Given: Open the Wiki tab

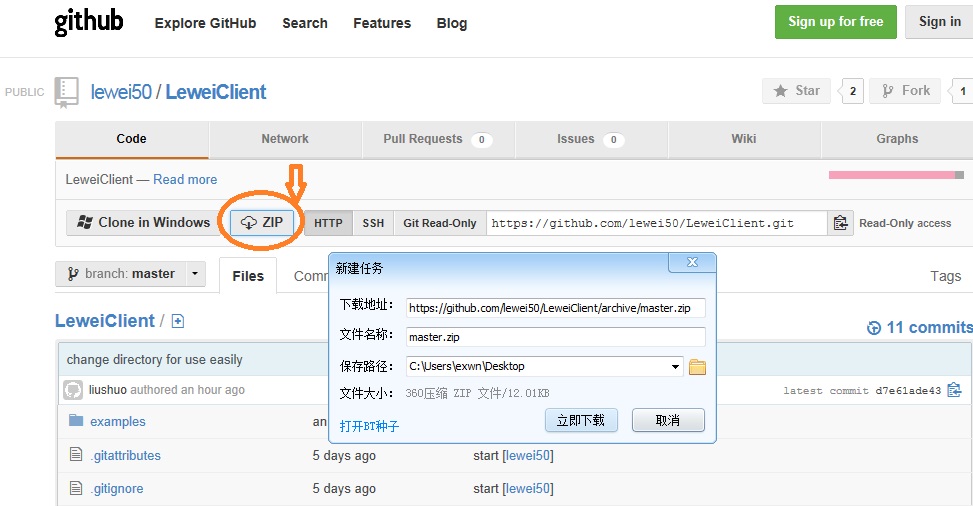Looking at the screenshot, I should point(744,139).
